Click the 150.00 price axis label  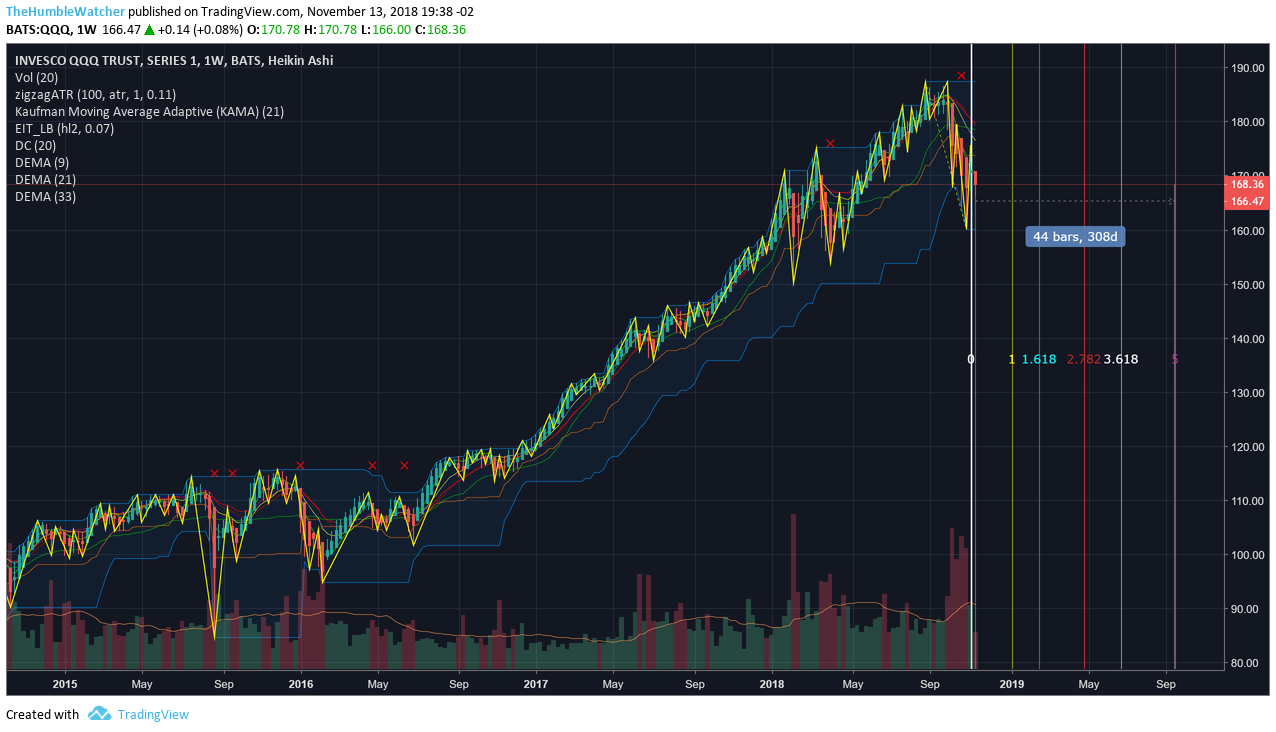click(x=1249, y=285)
